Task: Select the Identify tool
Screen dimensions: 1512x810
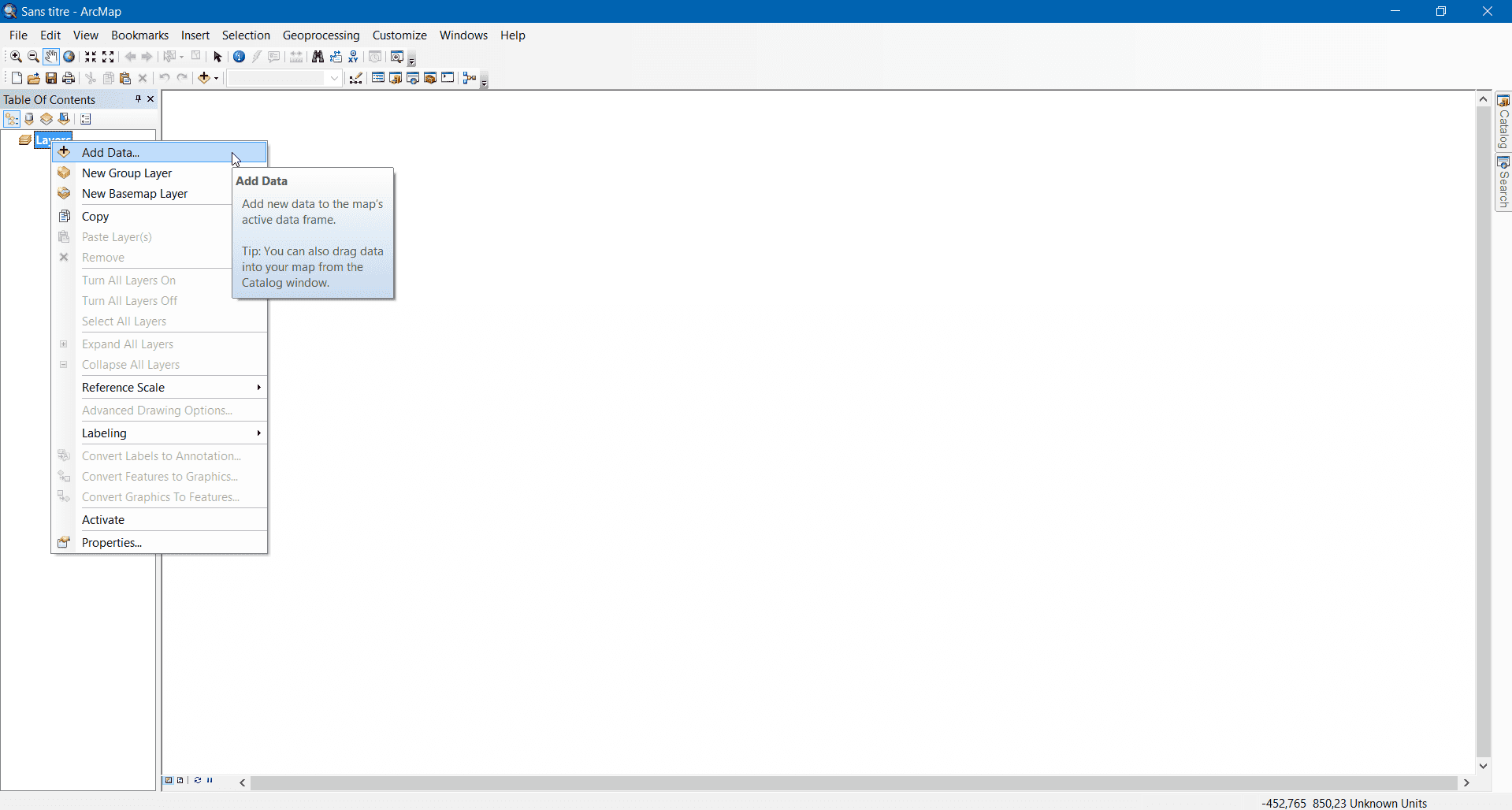Action: (238, 57)
